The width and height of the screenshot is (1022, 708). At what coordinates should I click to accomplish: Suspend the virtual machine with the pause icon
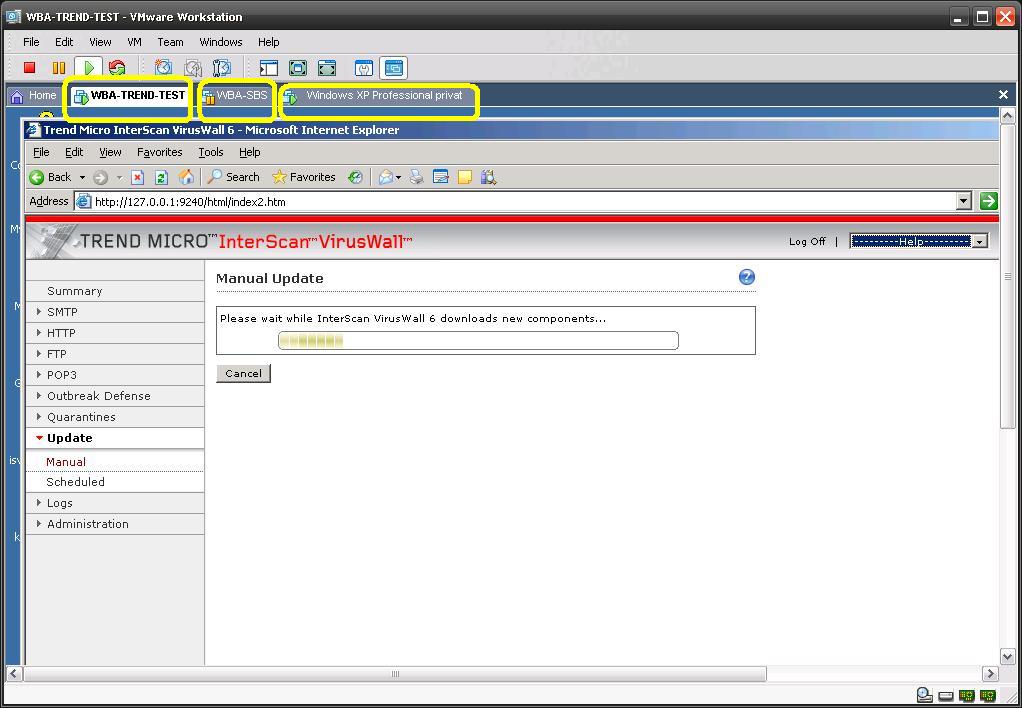tap(59, 67)
